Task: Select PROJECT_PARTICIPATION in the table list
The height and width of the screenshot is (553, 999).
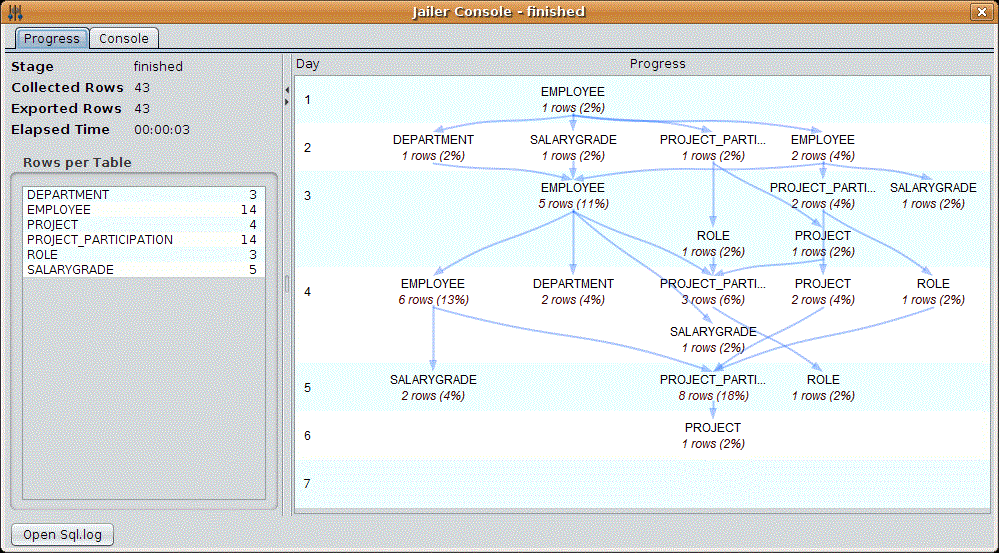Action: [100, 240]
